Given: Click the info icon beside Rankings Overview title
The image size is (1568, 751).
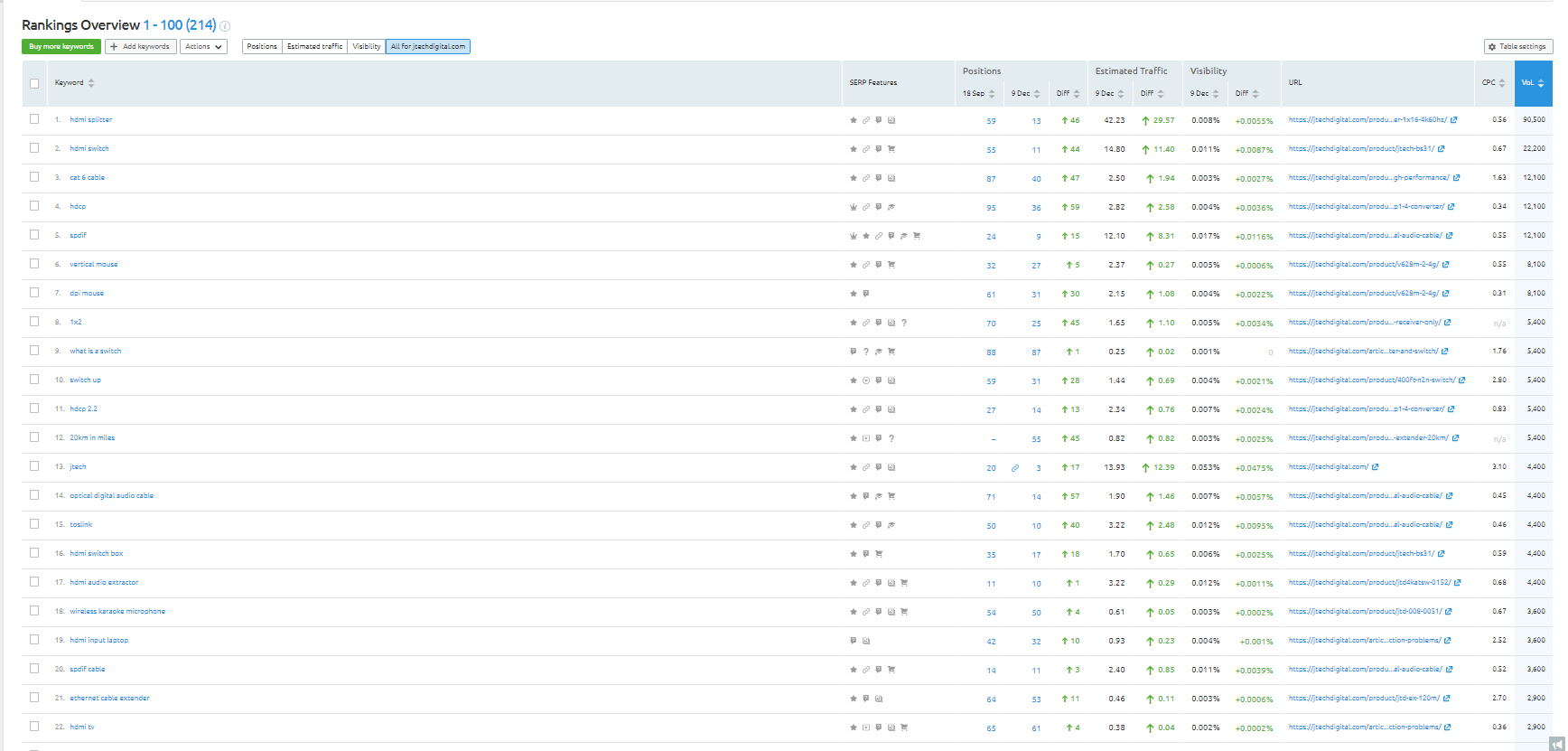Looking at the screenshot, I should tap(226, 26).
